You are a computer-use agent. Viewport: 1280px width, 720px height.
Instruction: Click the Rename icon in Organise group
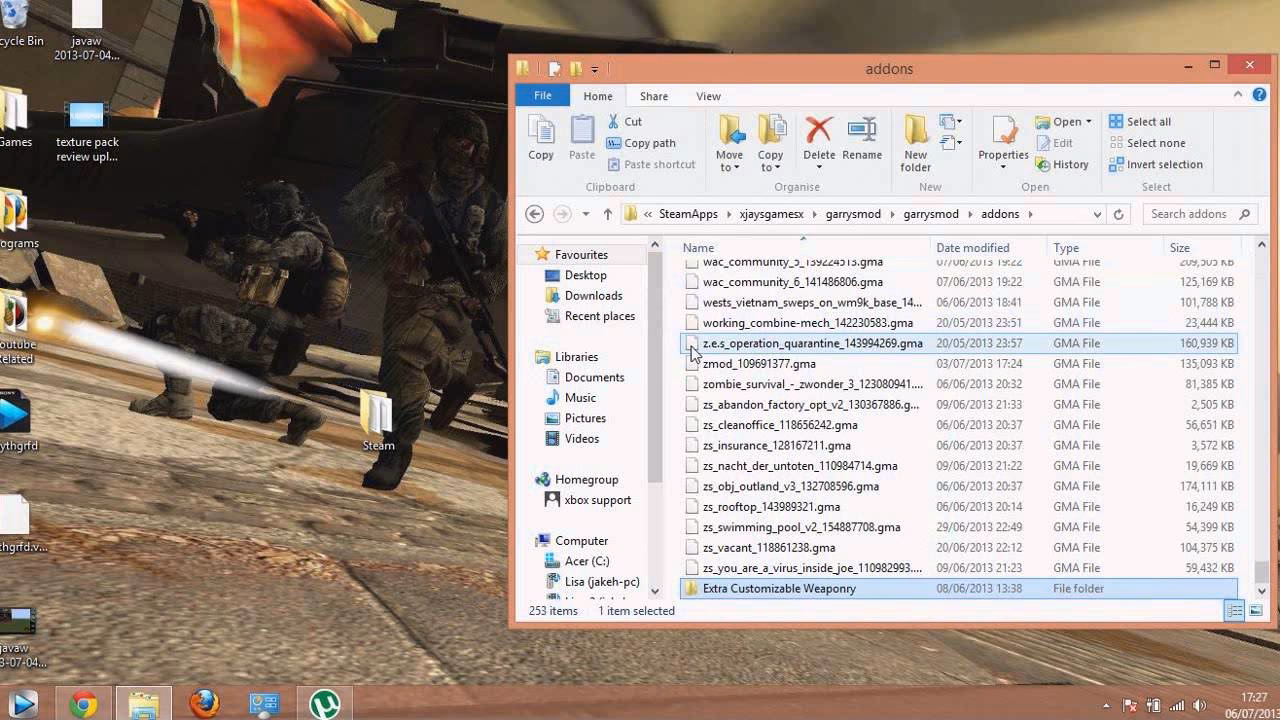click(x=862, y=130)
